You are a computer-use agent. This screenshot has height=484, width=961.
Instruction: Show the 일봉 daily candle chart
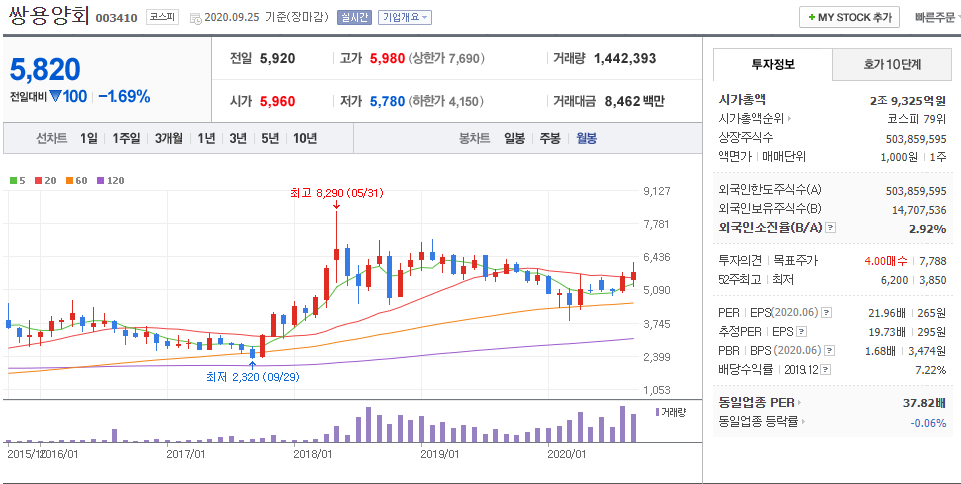514,138
